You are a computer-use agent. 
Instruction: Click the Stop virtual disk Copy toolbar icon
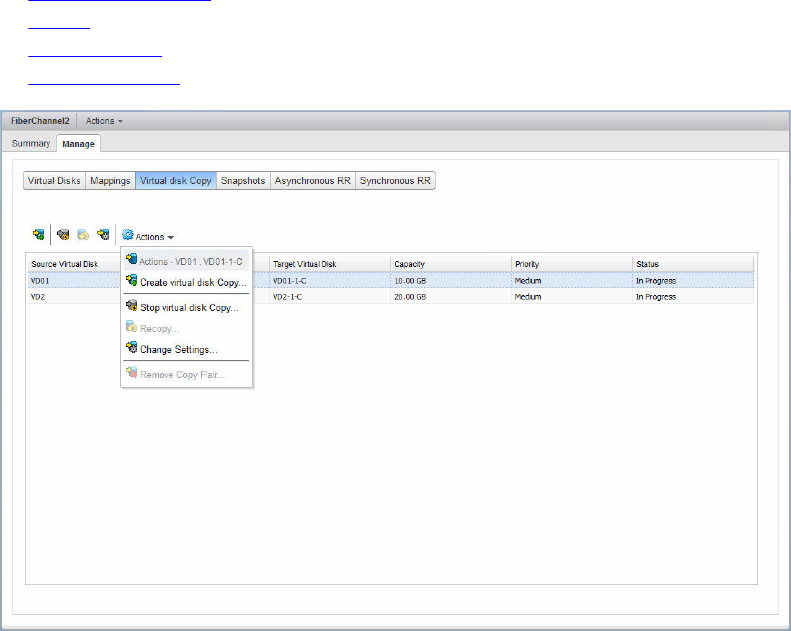click(x=63, y=235)
